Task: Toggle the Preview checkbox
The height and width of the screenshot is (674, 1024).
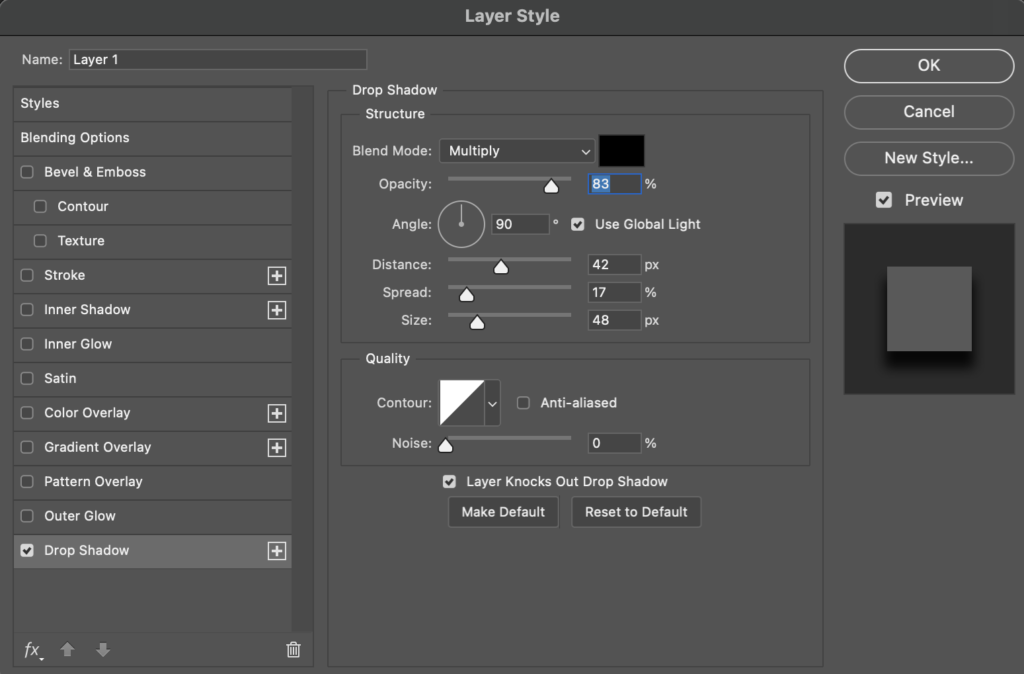Action: (884, 201)
